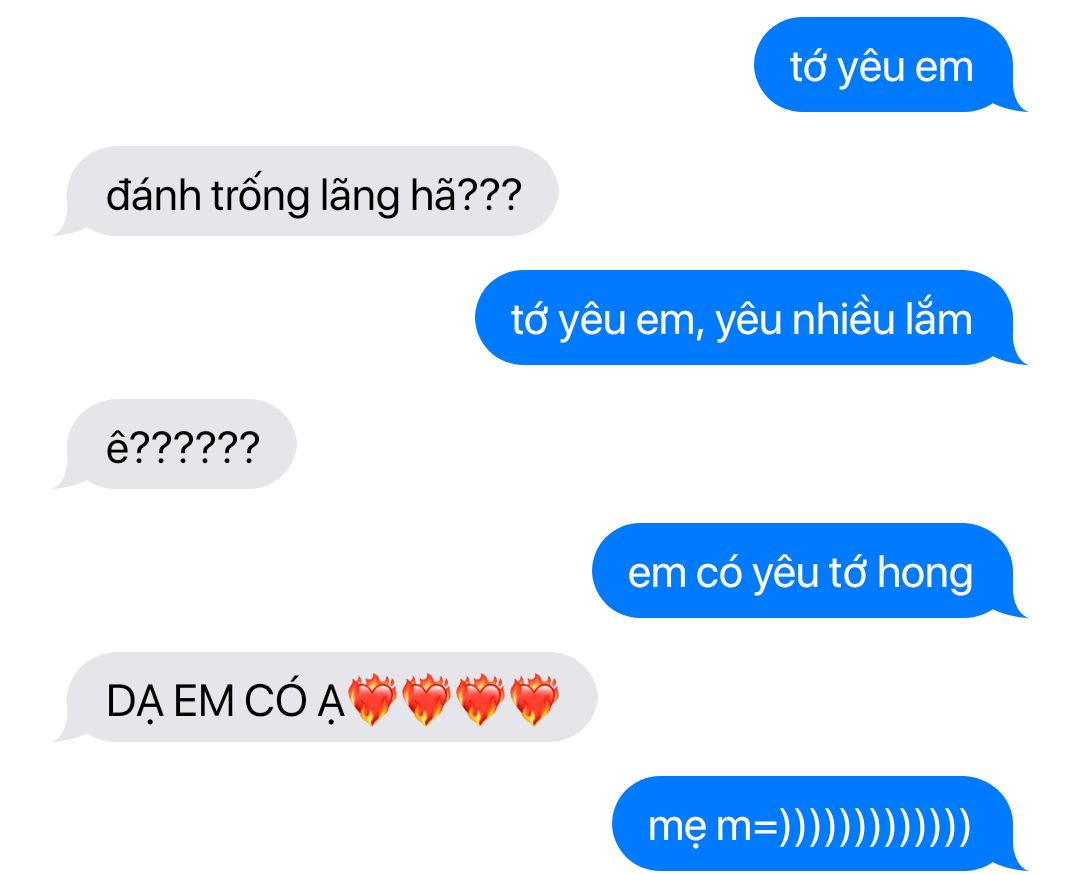This screenshot has width=1080, height=875.
Task: Click the word "DẠ" in the gray bubble
Action: pos(135,703)
